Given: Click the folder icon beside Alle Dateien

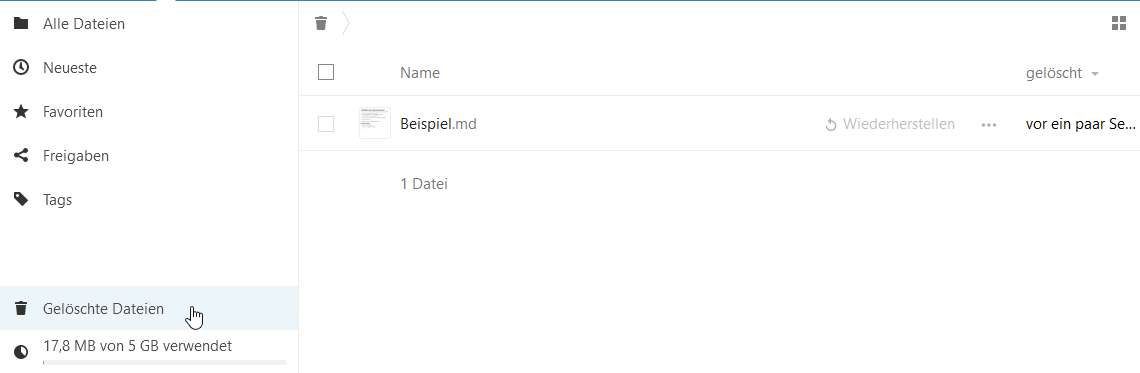Looking at the screenshot, I should (x=21, y=24).
